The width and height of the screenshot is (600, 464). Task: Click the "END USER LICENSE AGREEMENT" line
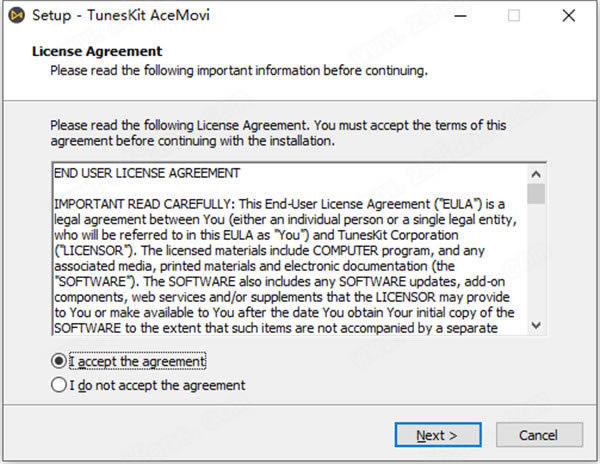click(141, 173)
